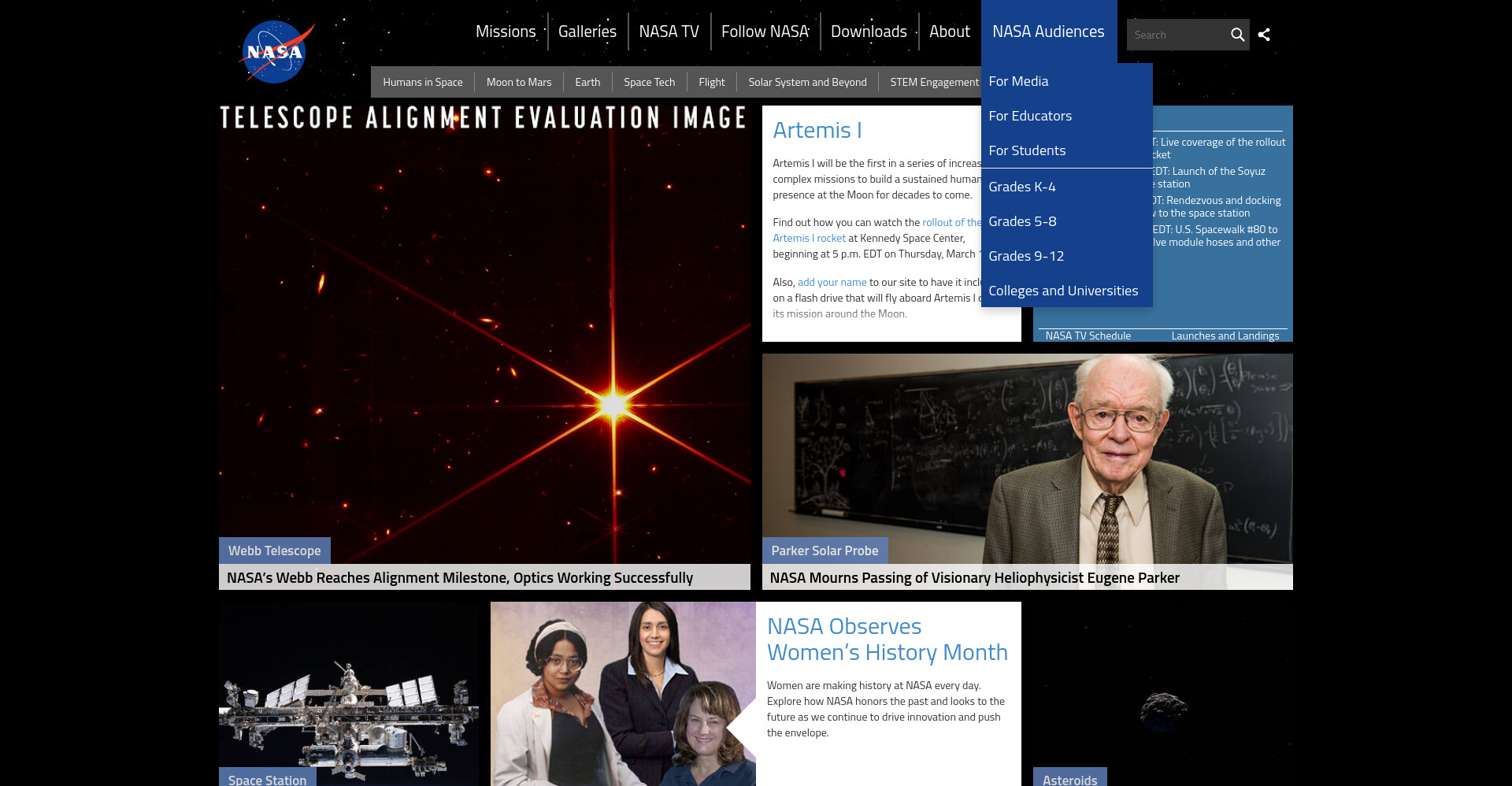Open the About menu

[x=950, y=32]
